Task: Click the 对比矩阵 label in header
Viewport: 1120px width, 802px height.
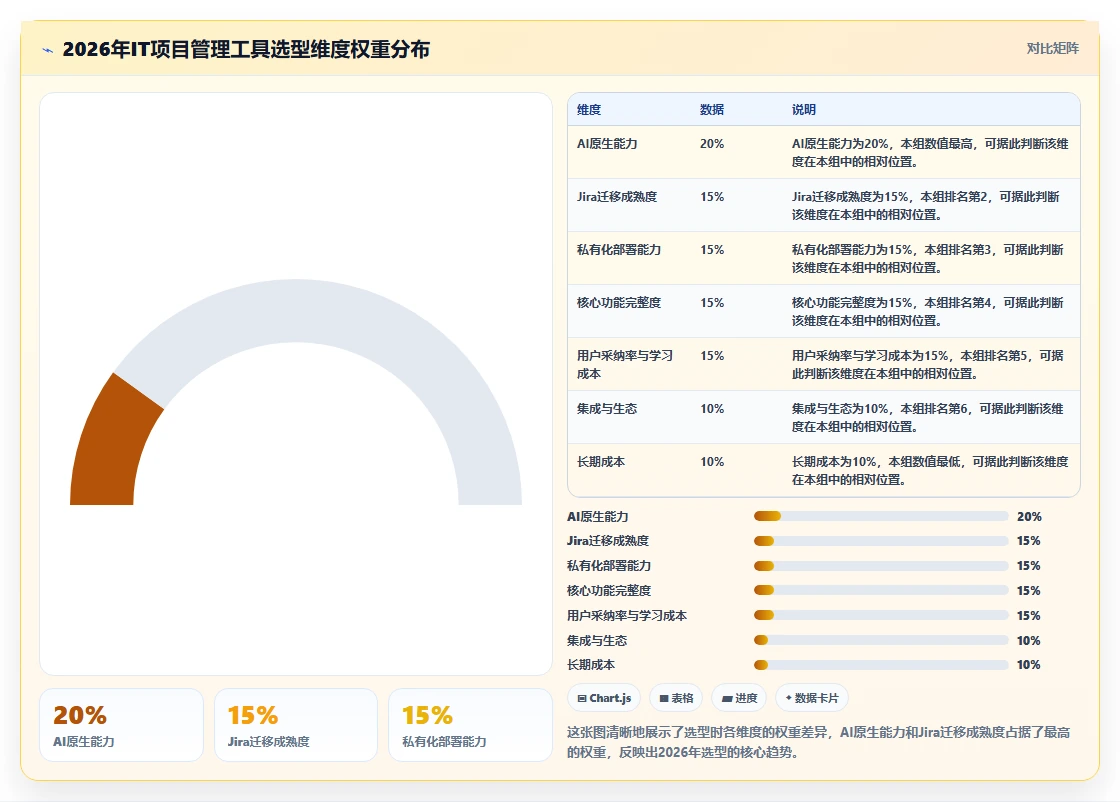Action: coord(1052,49)
